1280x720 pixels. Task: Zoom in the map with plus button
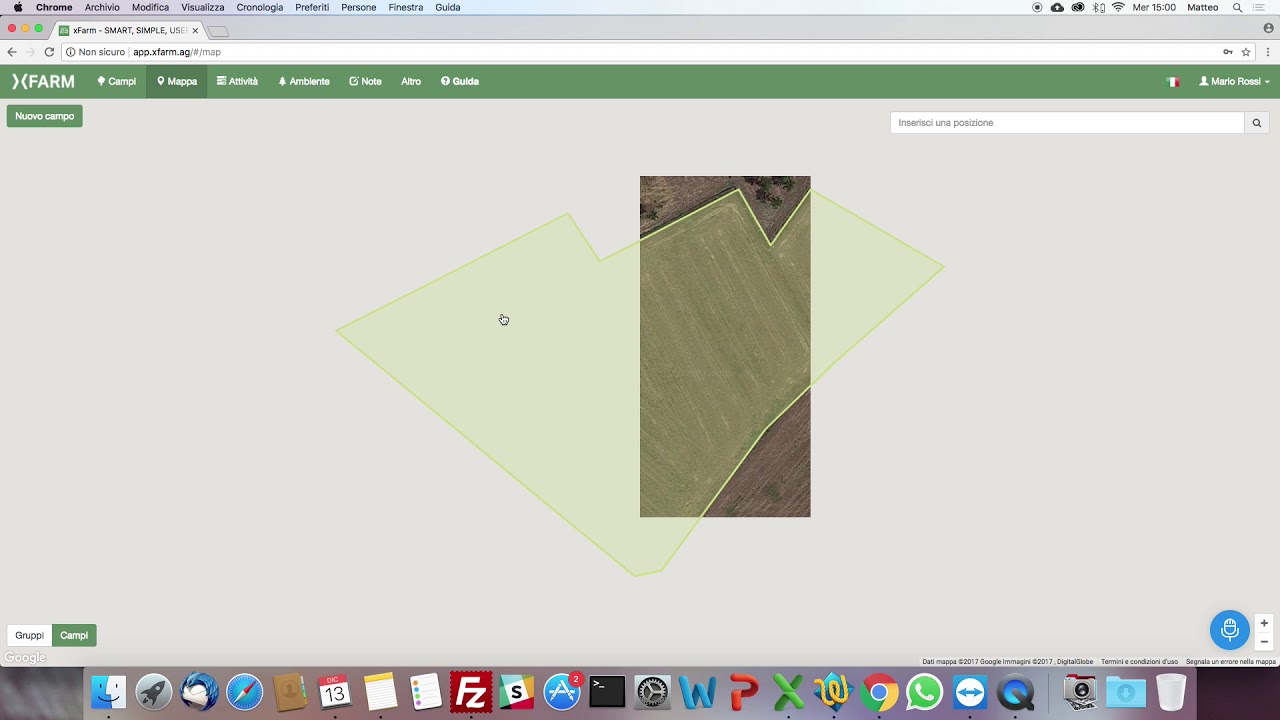click(x=1264, y=623)
